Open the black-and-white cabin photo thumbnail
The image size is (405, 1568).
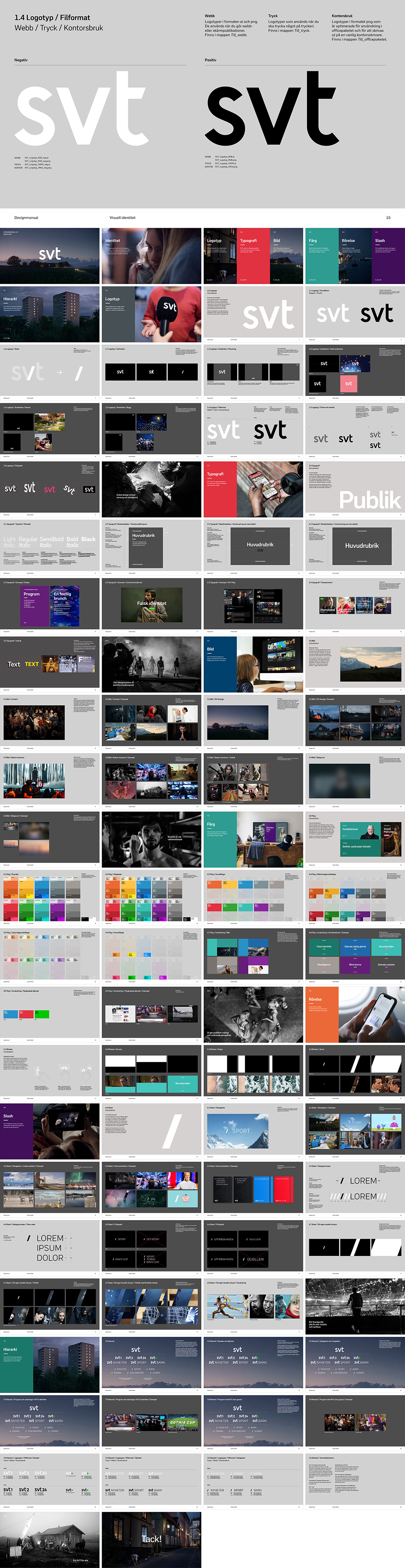point(50,1540)
